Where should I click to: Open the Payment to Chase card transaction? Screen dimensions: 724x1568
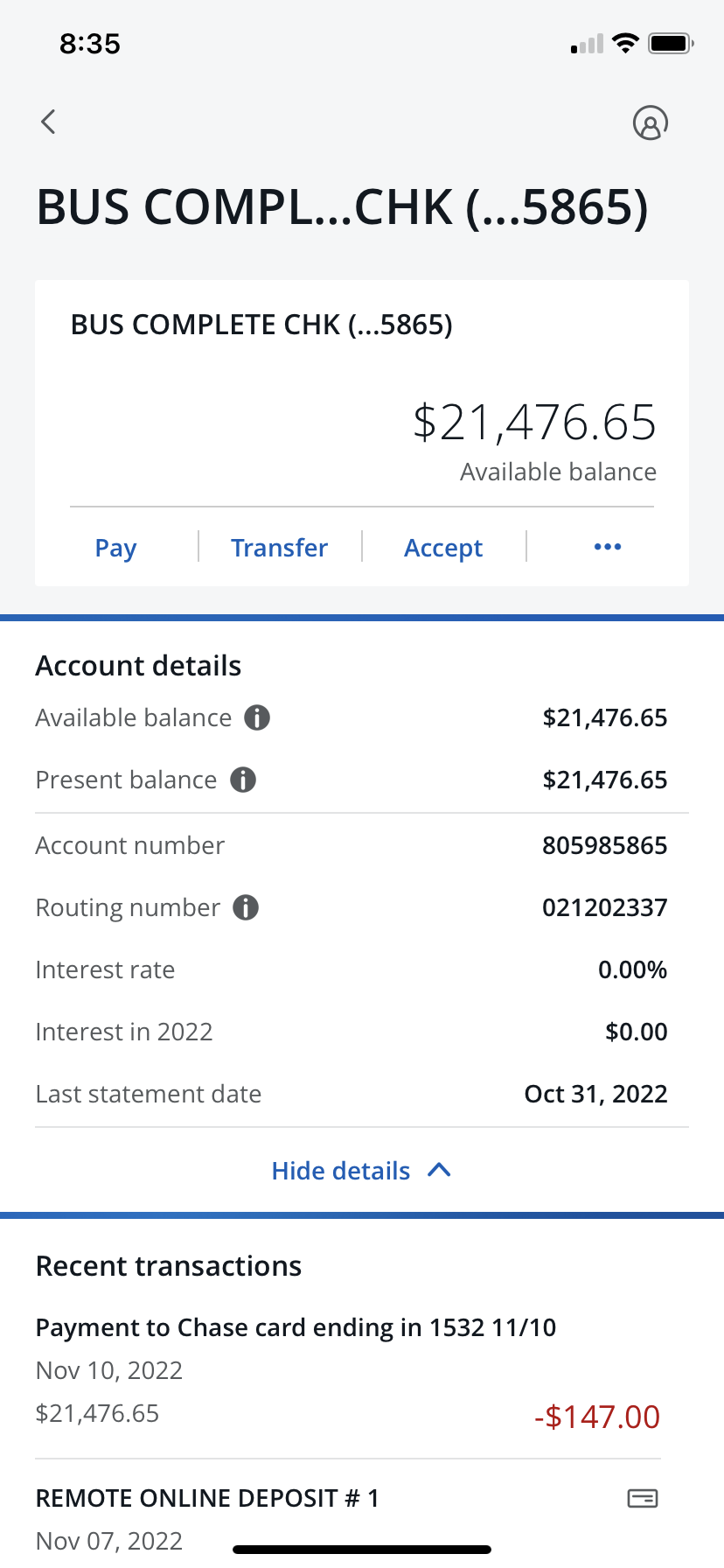[x=348, y=1370]
